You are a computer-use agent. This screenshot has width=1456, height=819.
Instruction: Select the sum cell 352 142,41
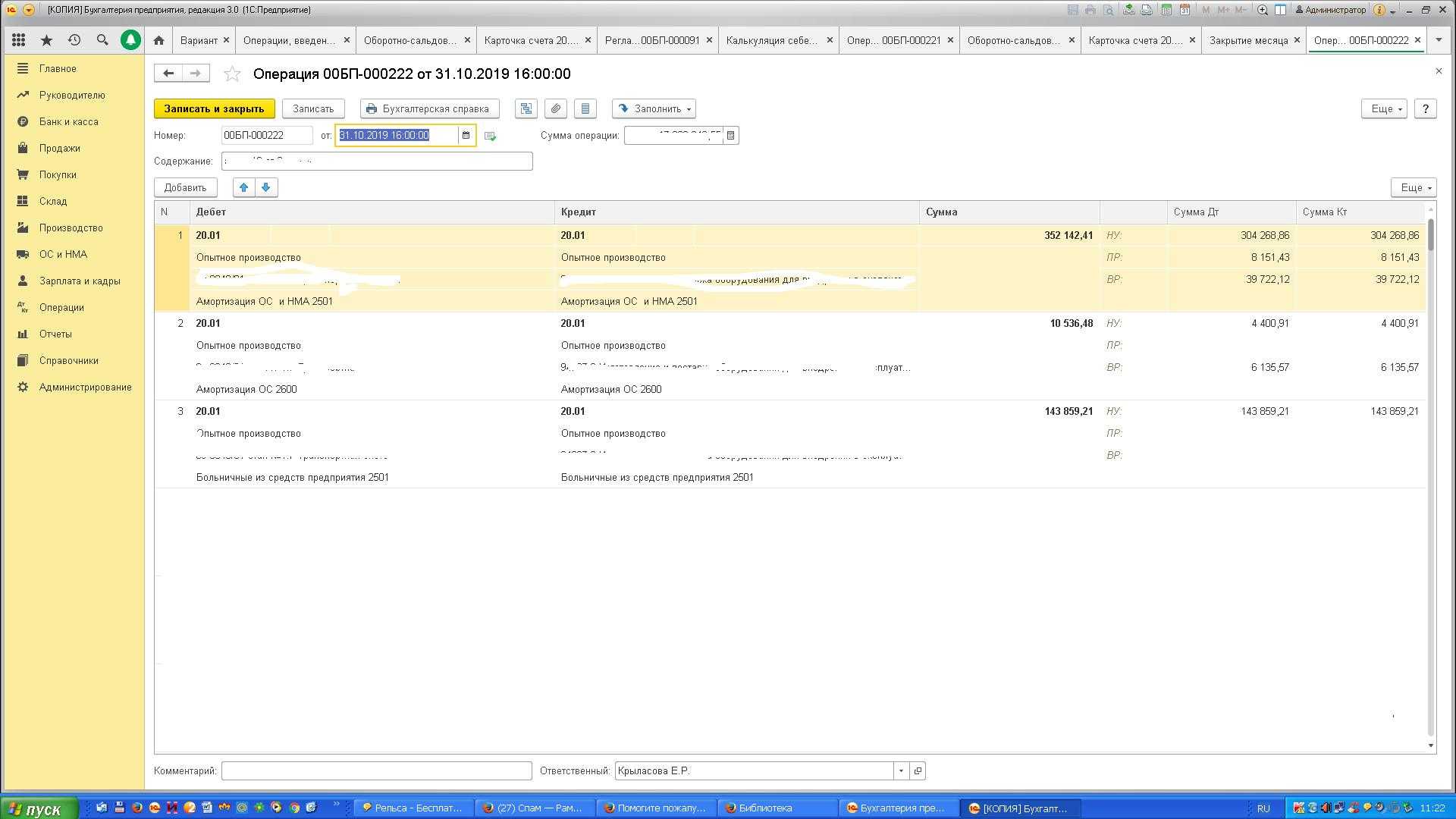point(1068,235)
